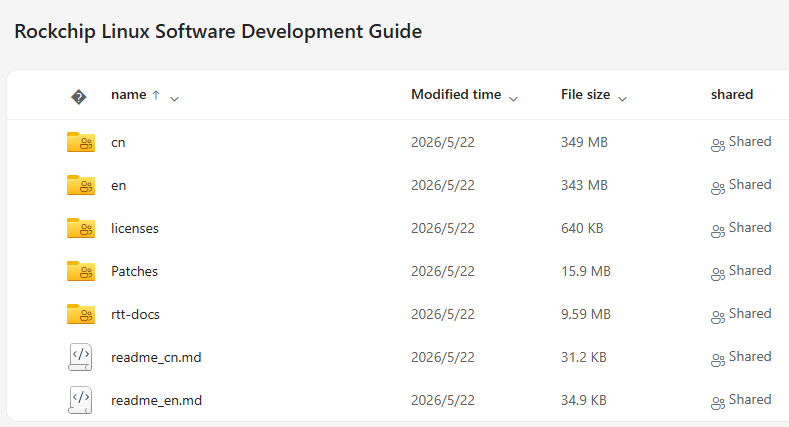
Task: Click modified date of readme_en.md
Action: 443,400
